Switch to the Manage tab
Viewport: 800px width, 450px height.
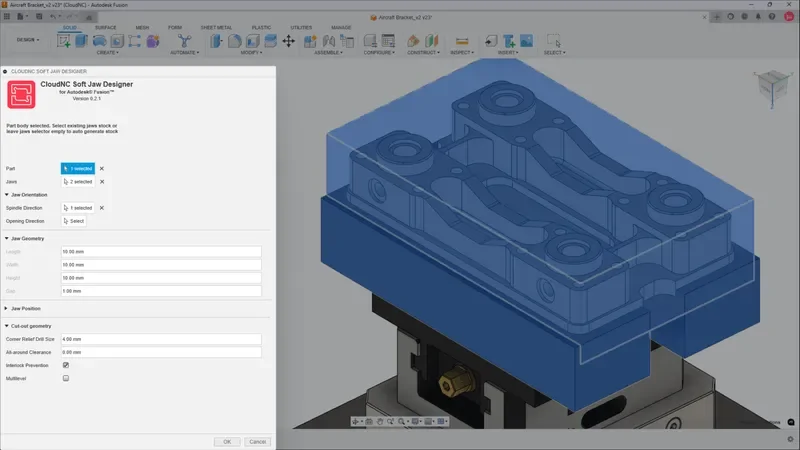click(341, 28)
